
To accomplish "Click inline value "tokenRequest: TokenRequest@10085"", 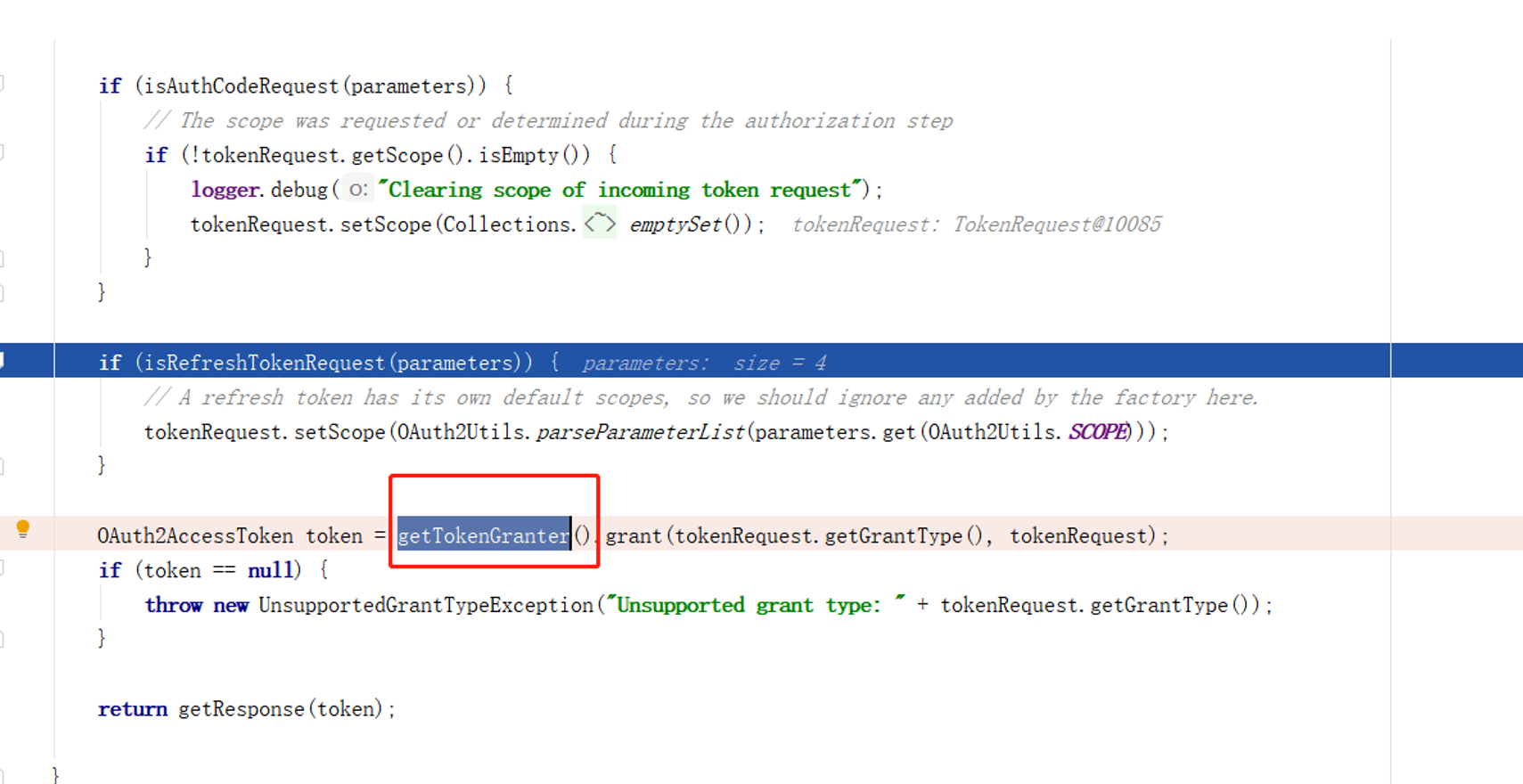I will [977, 224].
